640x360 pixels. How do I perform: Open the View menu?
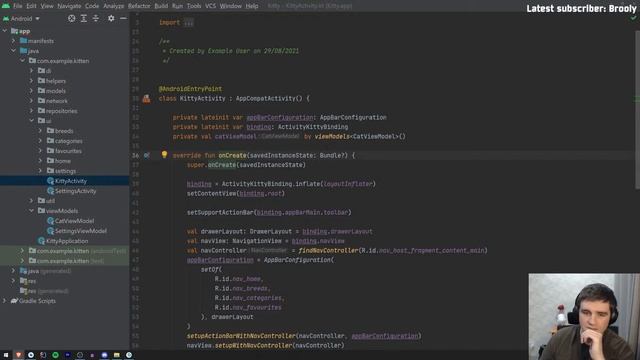coord(47,6)
